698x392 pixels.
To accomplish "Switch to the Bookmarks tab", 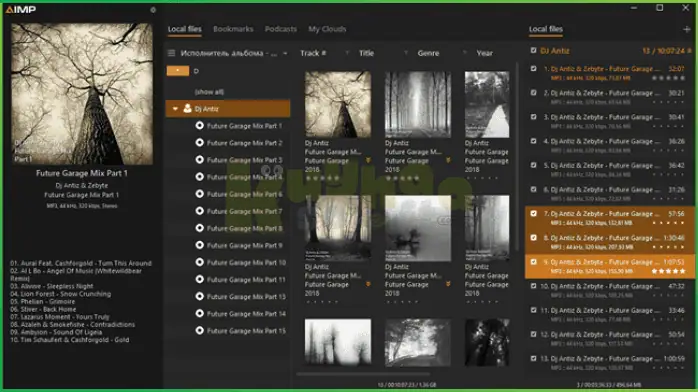I will [233, 29].
